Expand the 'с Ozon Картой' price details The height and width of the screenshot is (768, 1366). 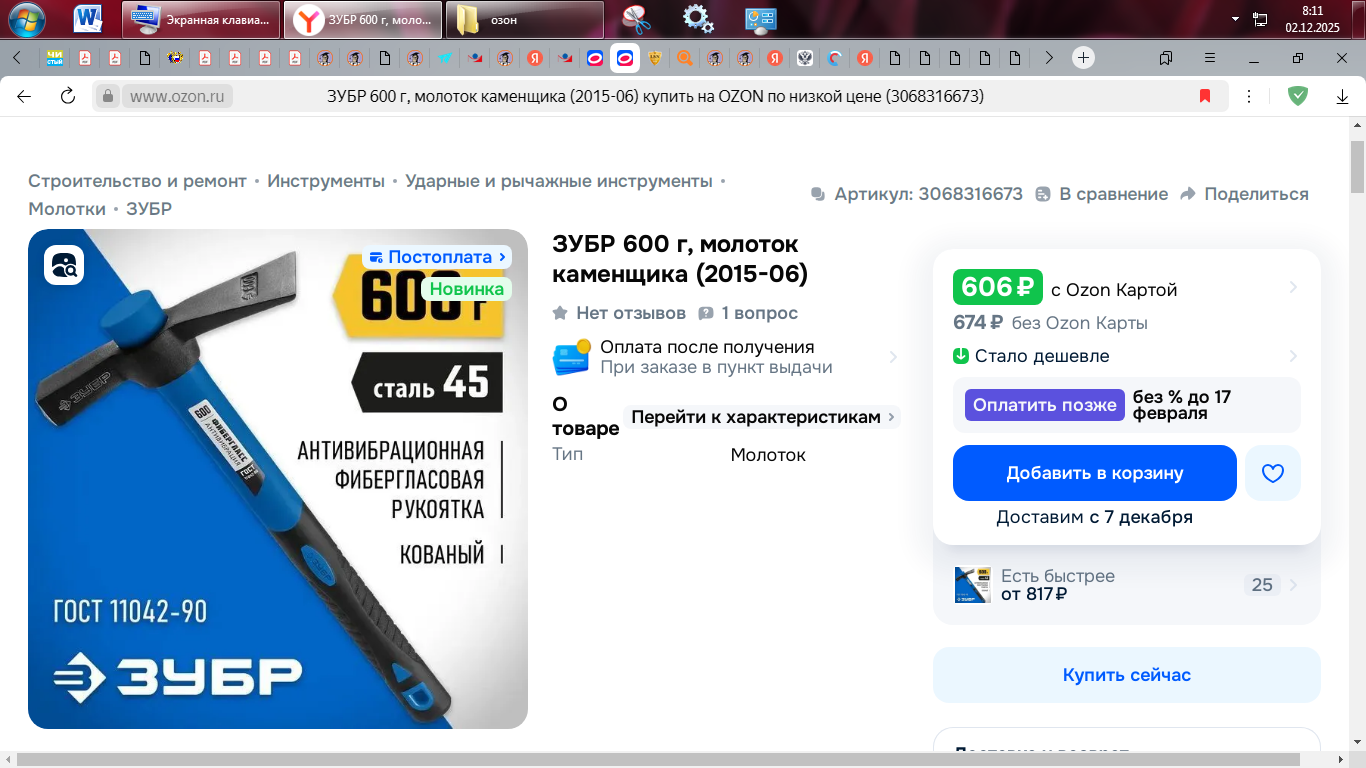click(x=1293, y=288)
